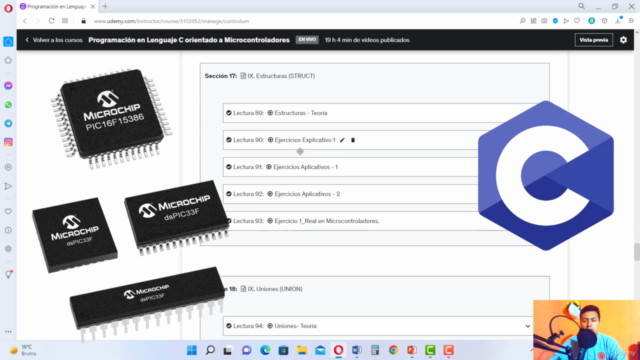Open the Windows Start menu
The width and height of the screenshot is (640, 360).
(x=191, y=350)
